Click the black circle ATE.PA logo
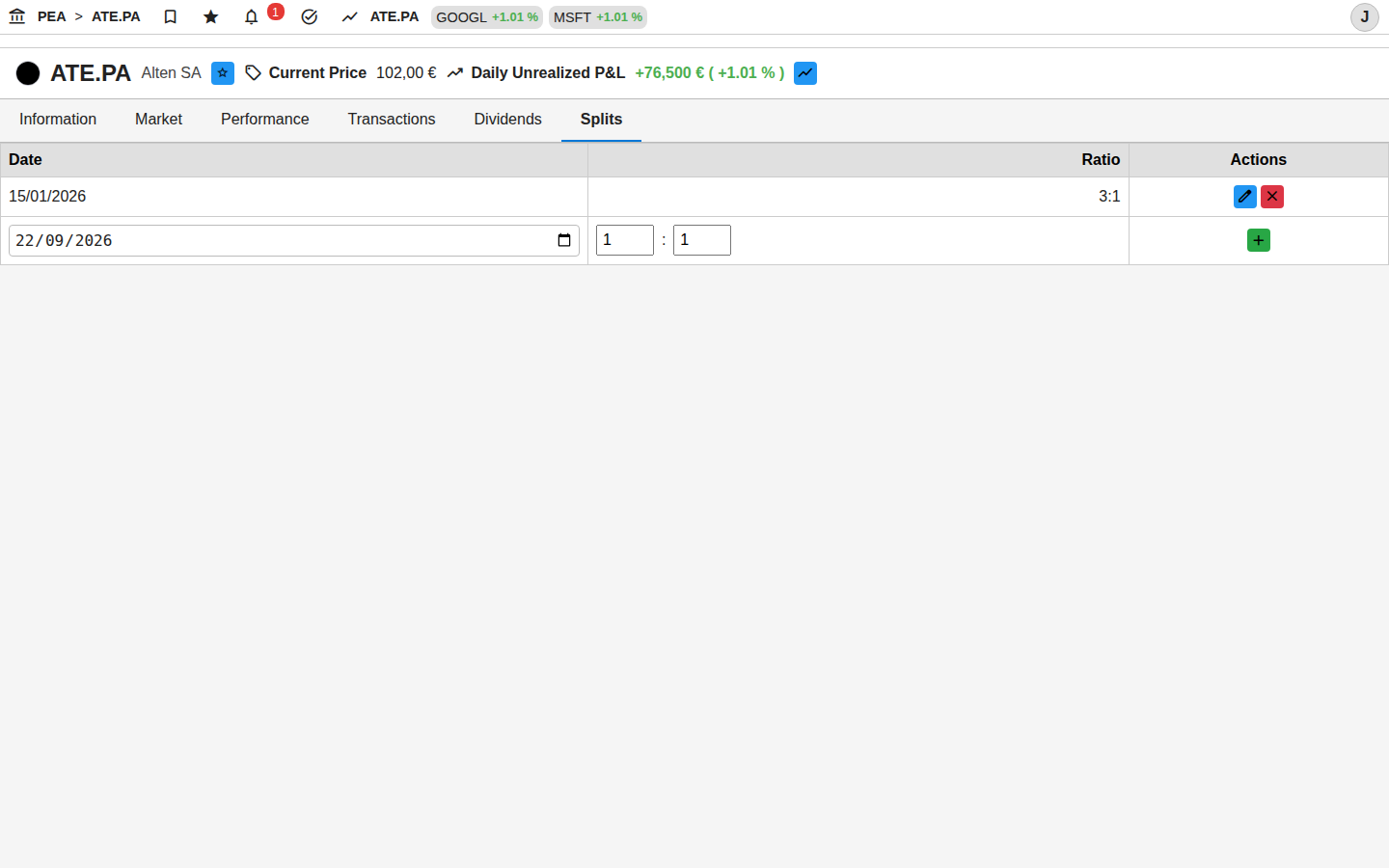The height and width of the screenshot is (868, 1389). tap(28, 73)
